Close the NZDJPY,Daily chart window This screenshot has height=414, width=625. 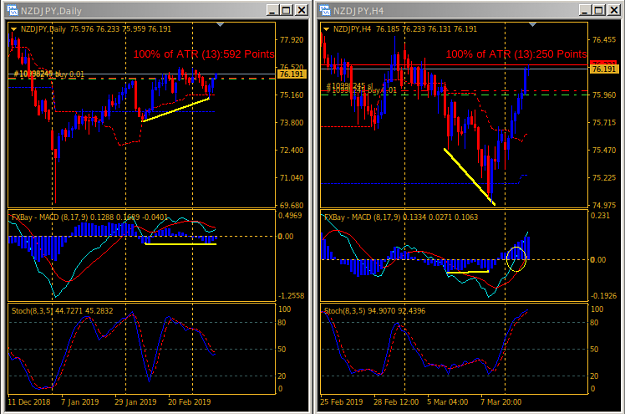click(x=301, y=10)
